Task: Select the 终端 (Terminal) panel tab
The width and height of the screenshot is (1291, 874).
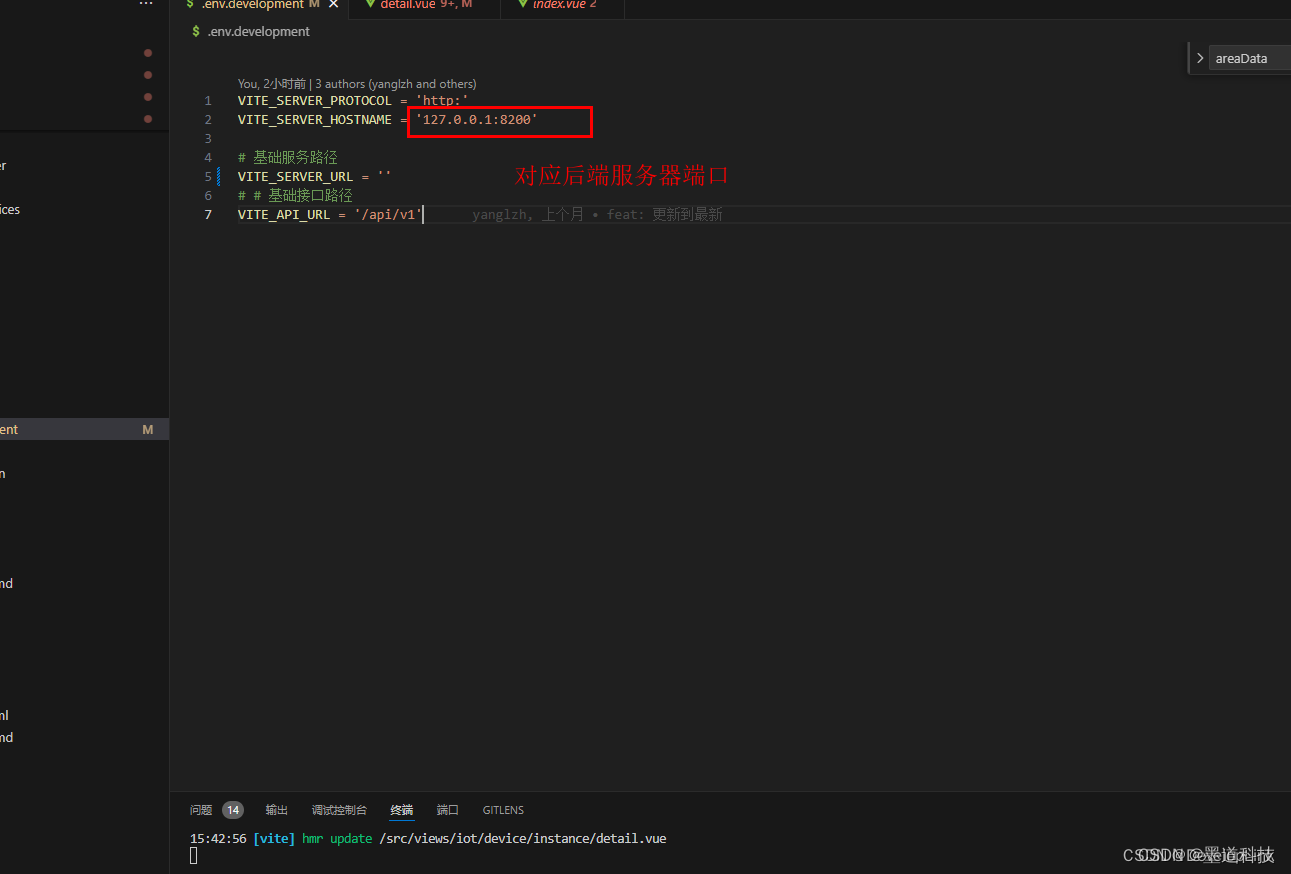Action: (x=402, y=810)
